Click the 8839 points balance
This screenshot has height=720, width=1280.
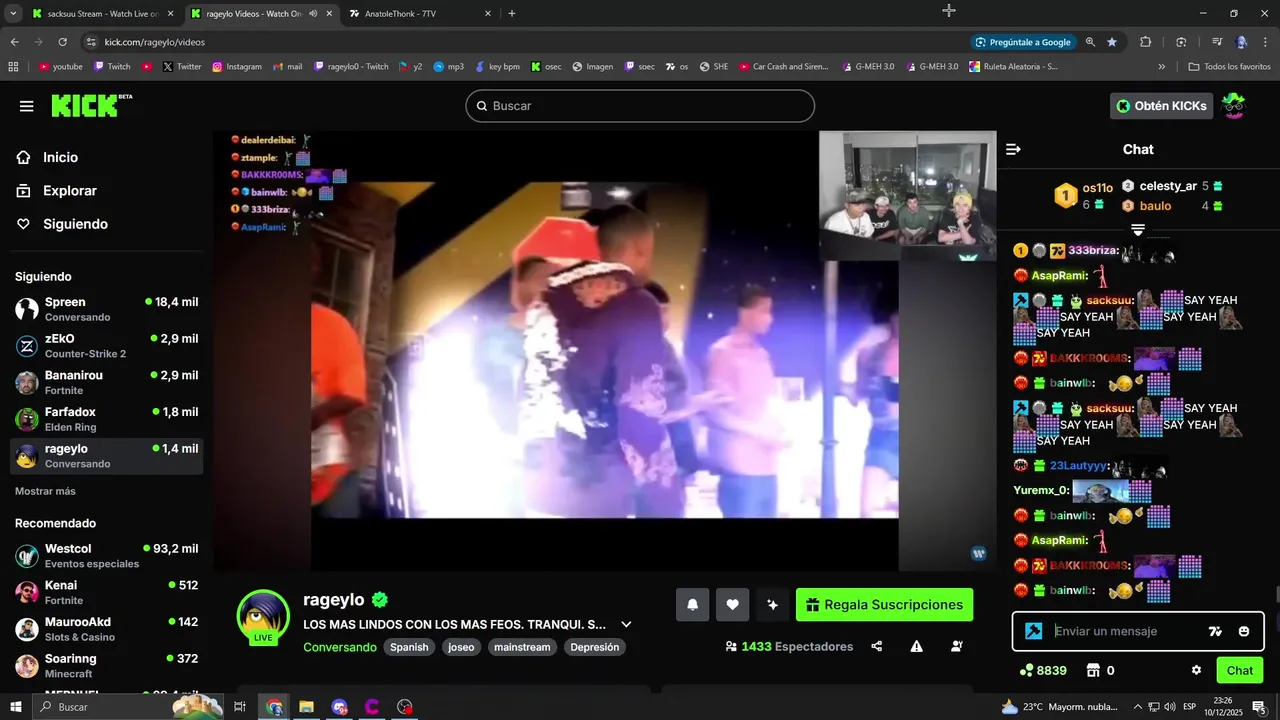(x=1043, y=670)
